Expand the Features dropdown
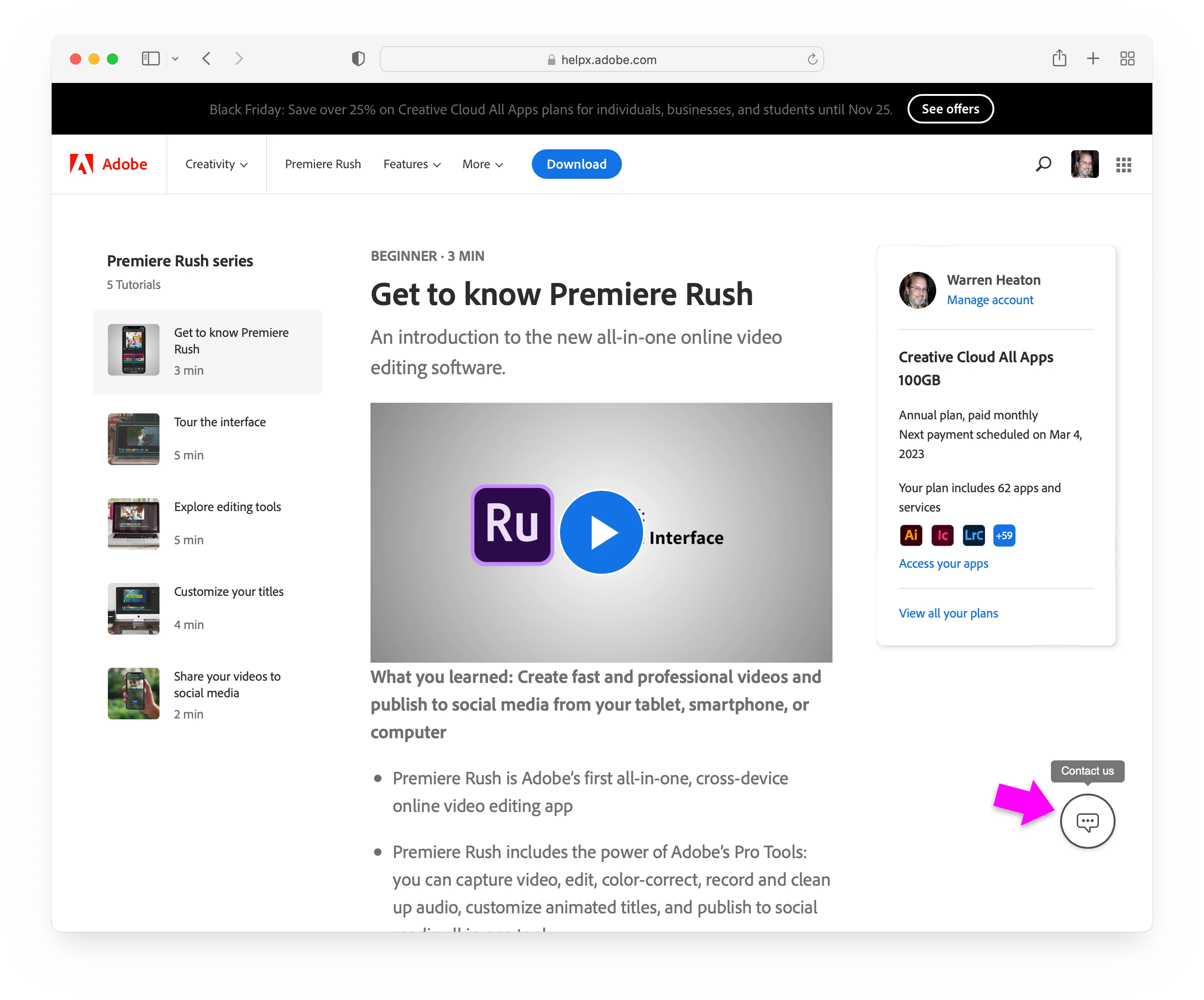 pyautogui.click(x=412, y=165)
